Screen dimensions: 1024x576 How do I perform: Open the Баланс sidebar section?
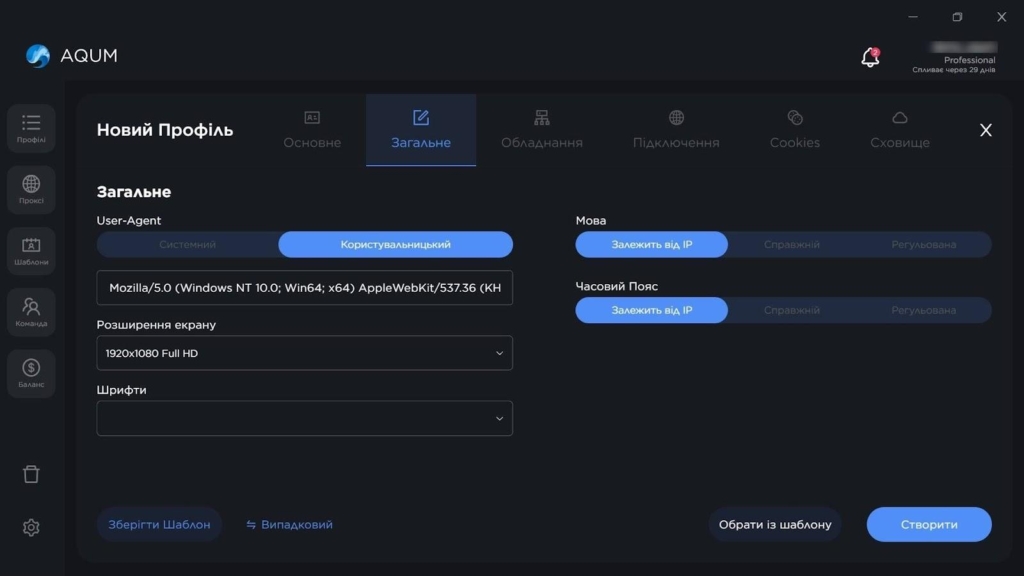pyautogui.click(x=31, y=373)
